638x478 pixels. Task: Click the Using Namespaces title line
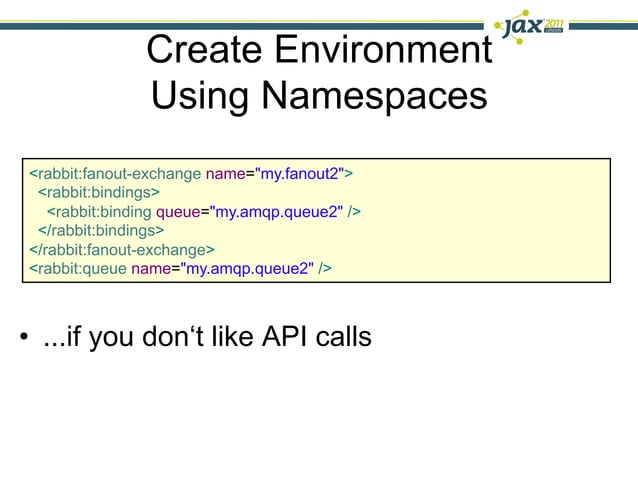[x=319, y=96]
